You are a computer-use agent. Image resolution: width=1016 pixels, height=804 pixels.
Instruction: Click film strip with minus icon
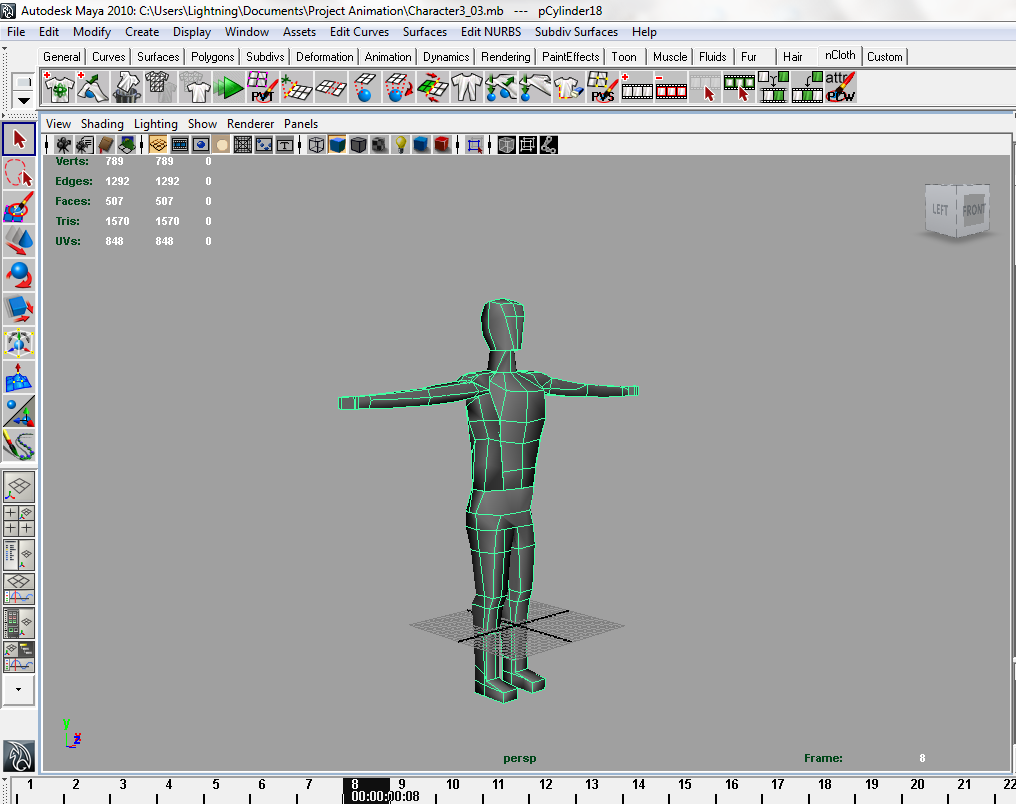click(x=671, y=87)
